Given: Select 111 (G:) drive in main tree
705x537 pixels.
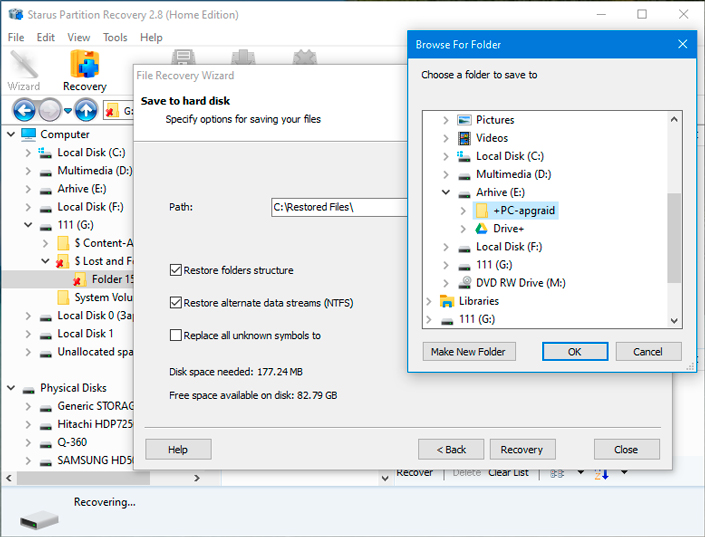Looking at the screenshot, I should tap(75, 225).
